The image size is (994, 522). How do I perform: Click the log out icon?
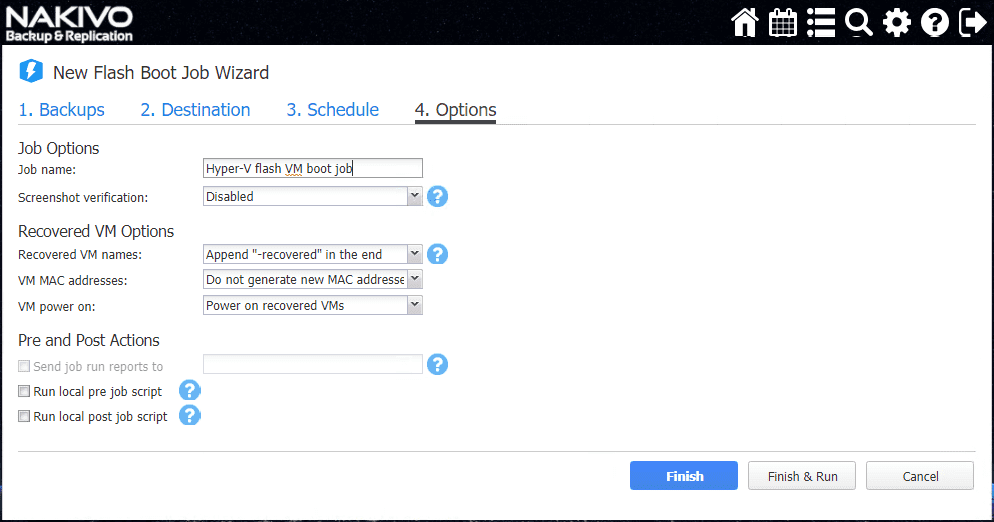tap(973, 22)
